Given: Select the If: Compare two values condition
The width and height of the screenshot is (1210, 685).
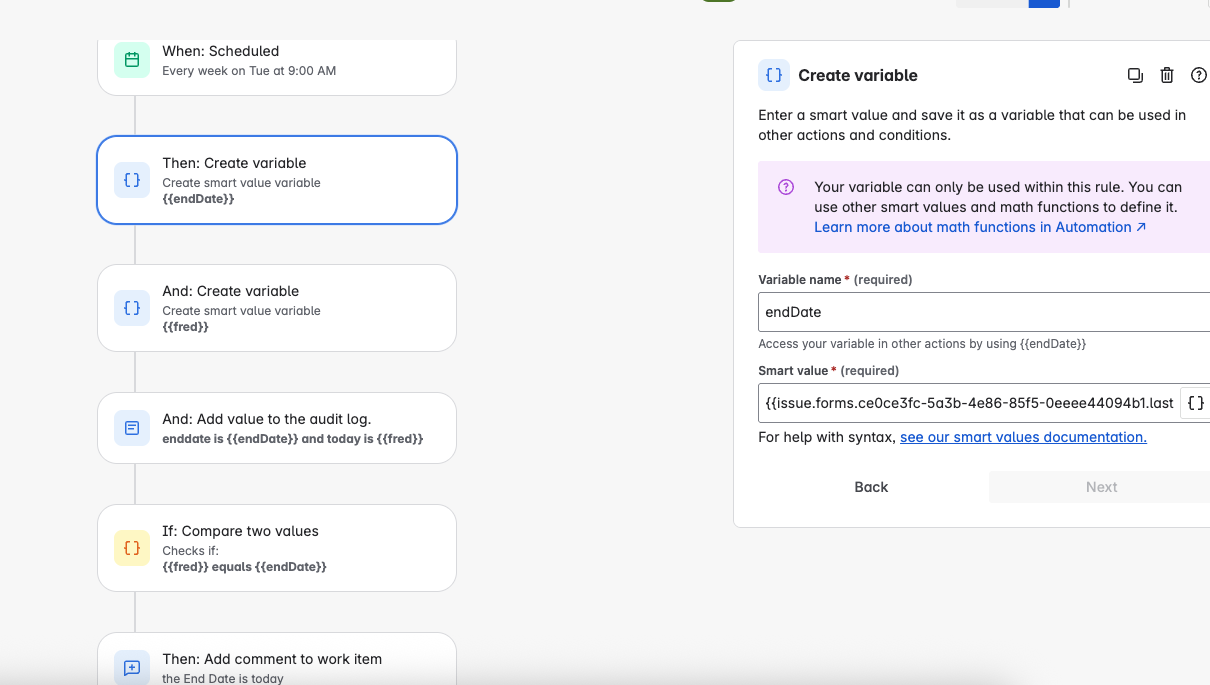Looking at the screenshot, I should coord(277,548).
